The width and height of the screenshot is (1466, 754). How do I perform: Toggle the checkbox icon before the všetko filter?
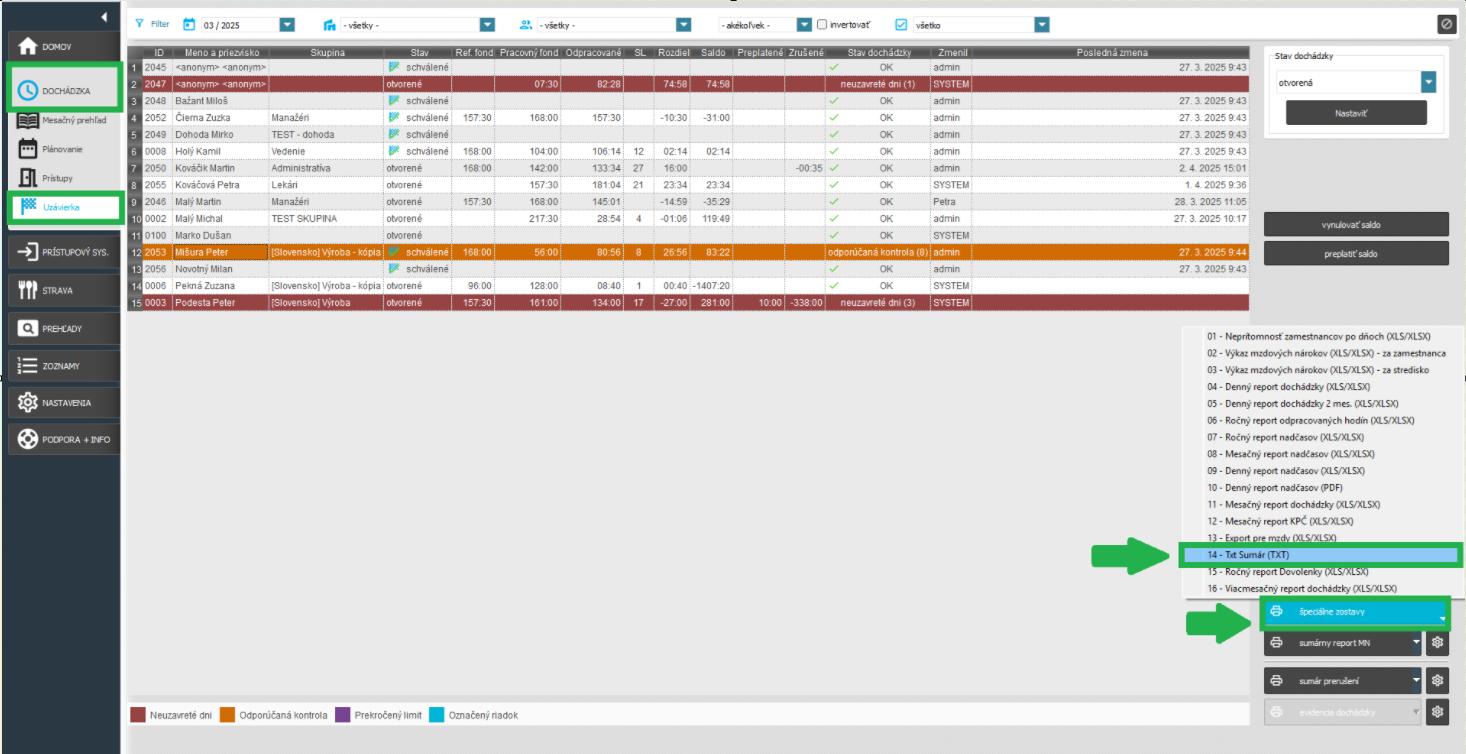[901, 25]
